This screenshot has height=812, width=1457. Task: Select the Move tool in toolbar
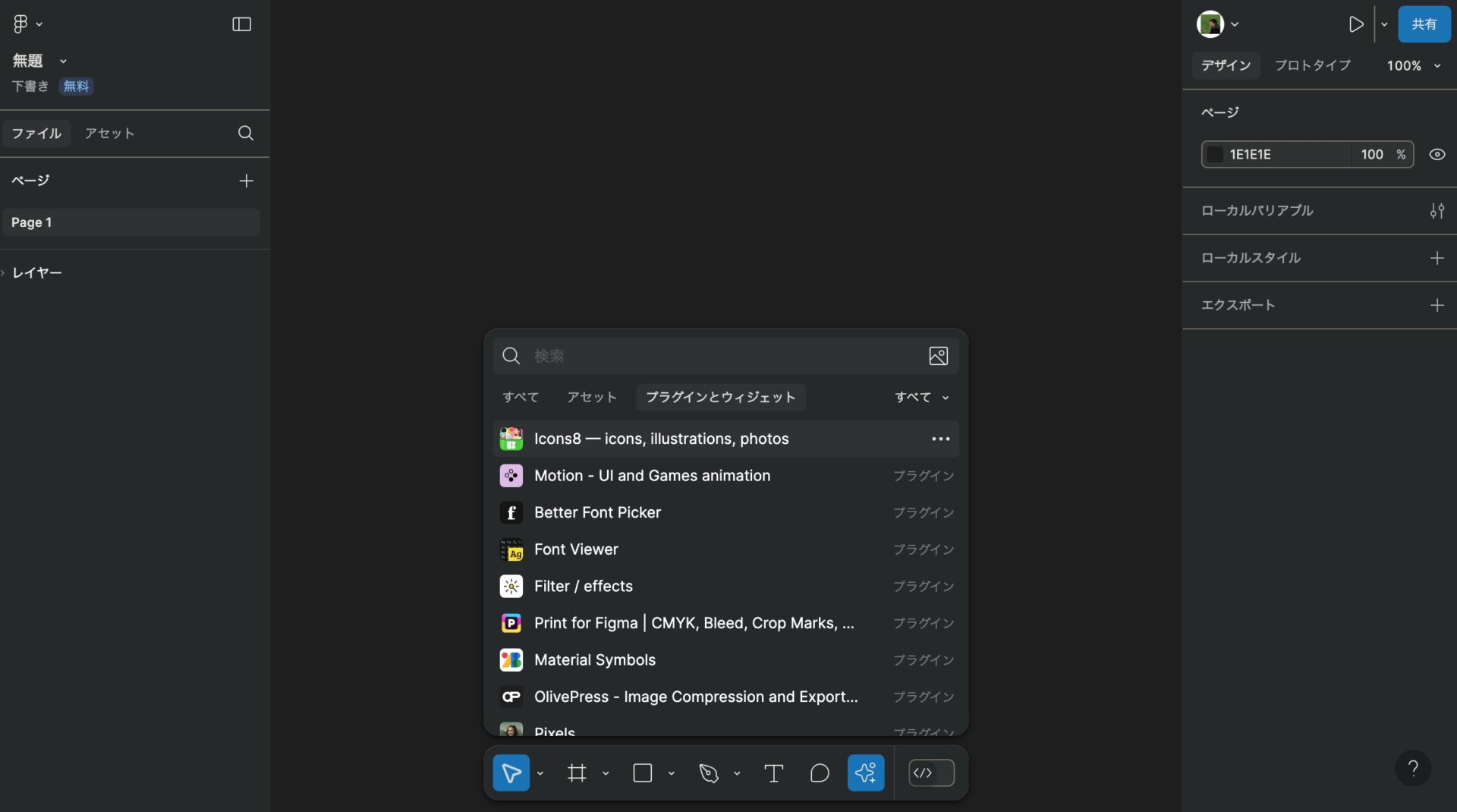coord(511,773)
